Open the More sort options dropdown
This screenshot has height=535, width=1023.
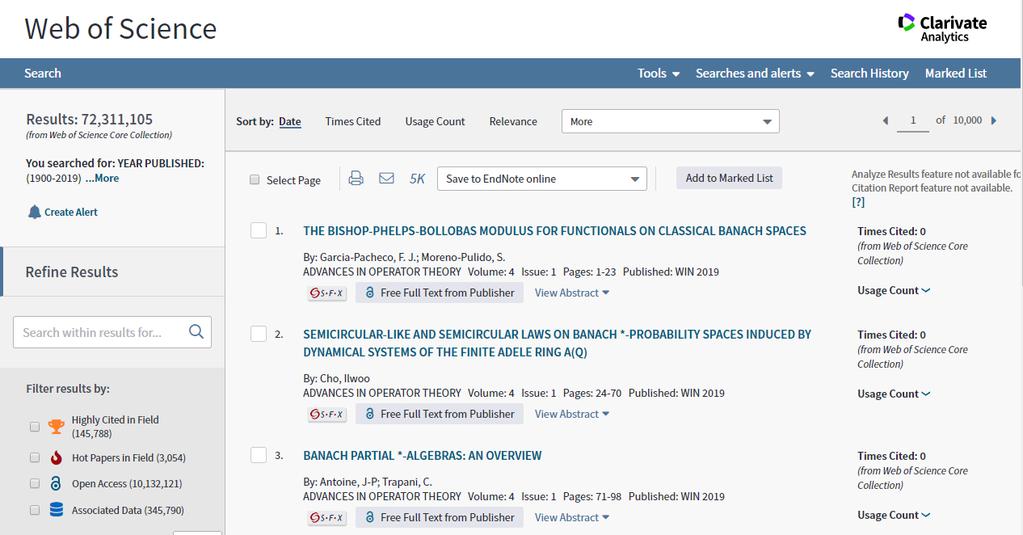click(x=670, y=121)
